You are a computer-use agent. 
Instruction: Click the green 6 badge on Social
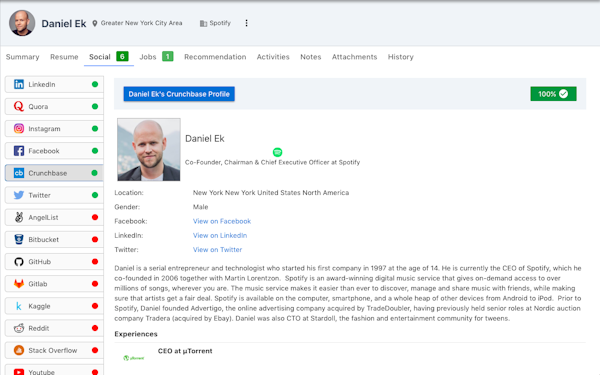click(x=122, y=57)
